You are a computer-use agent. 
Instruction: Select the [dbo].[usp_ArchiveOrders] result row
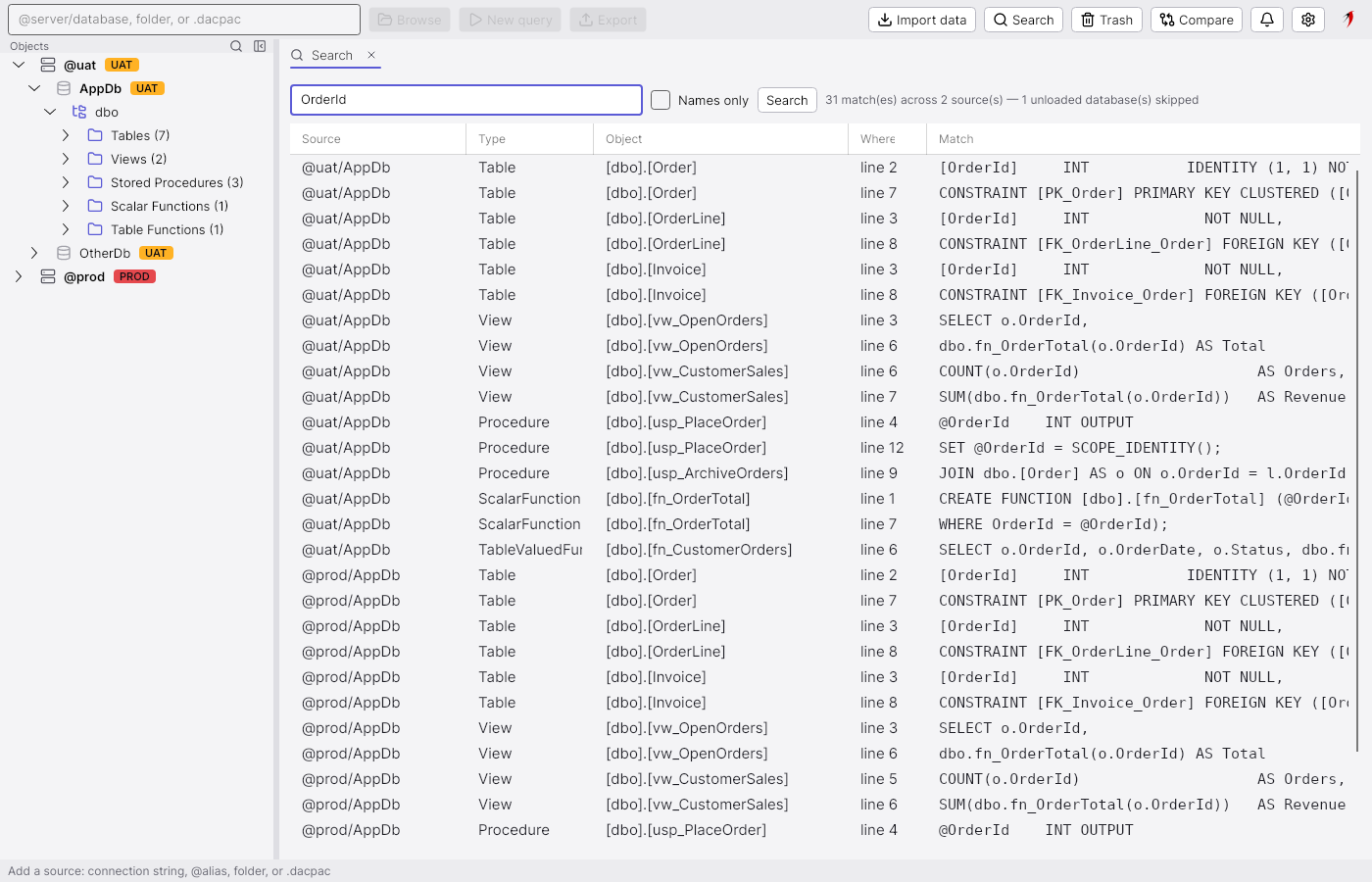(x=825, y=473)
